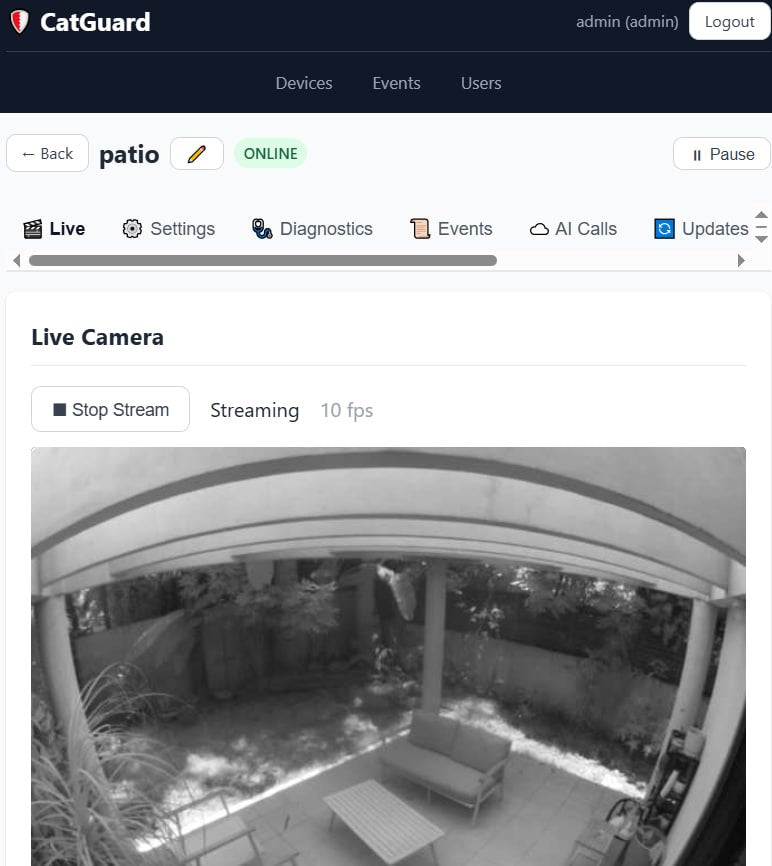Click the admin (admin) user label
Viewport: 772px width, 866px height.
click(x=627, y=22)
